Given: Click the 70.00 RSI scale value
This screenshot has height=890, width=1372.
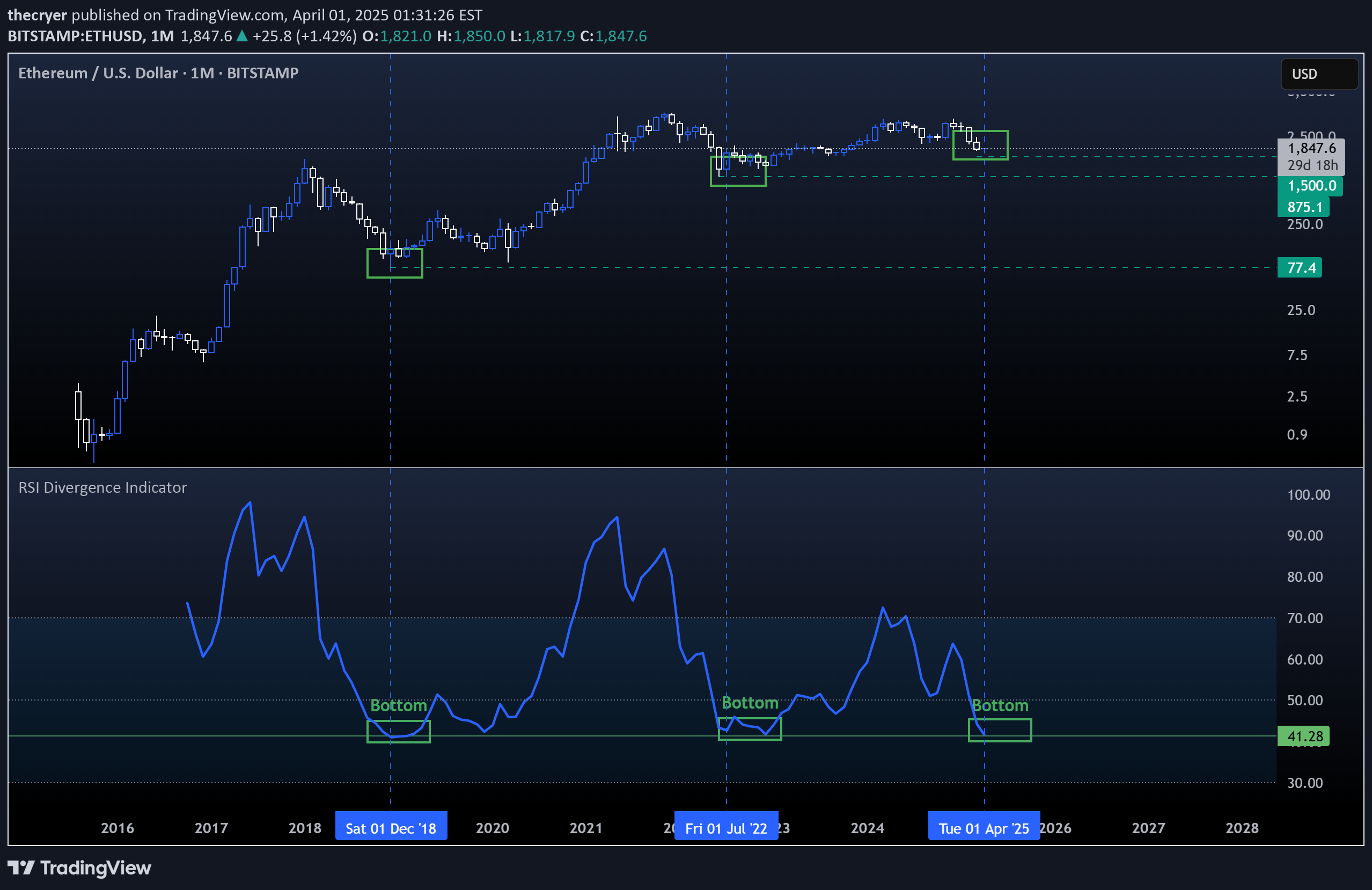Looking at the screenshot, I should (1305, 618).
